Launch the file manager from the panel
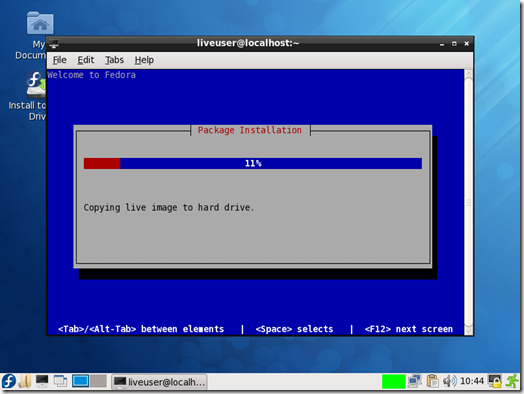Image resolution: width=524 pixels, height=394 pixels. pyautogui.click(x=25, y=381)
